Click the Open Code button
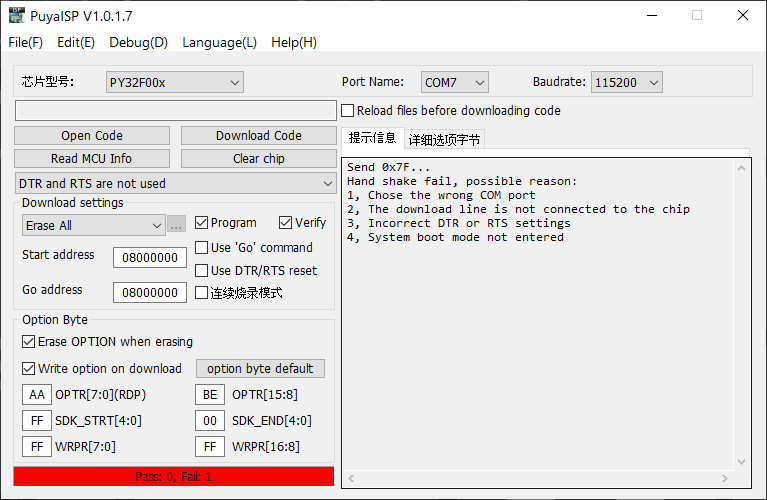This screenshot has width=767, height=500. pyautogui.click(x=92, y=136)
